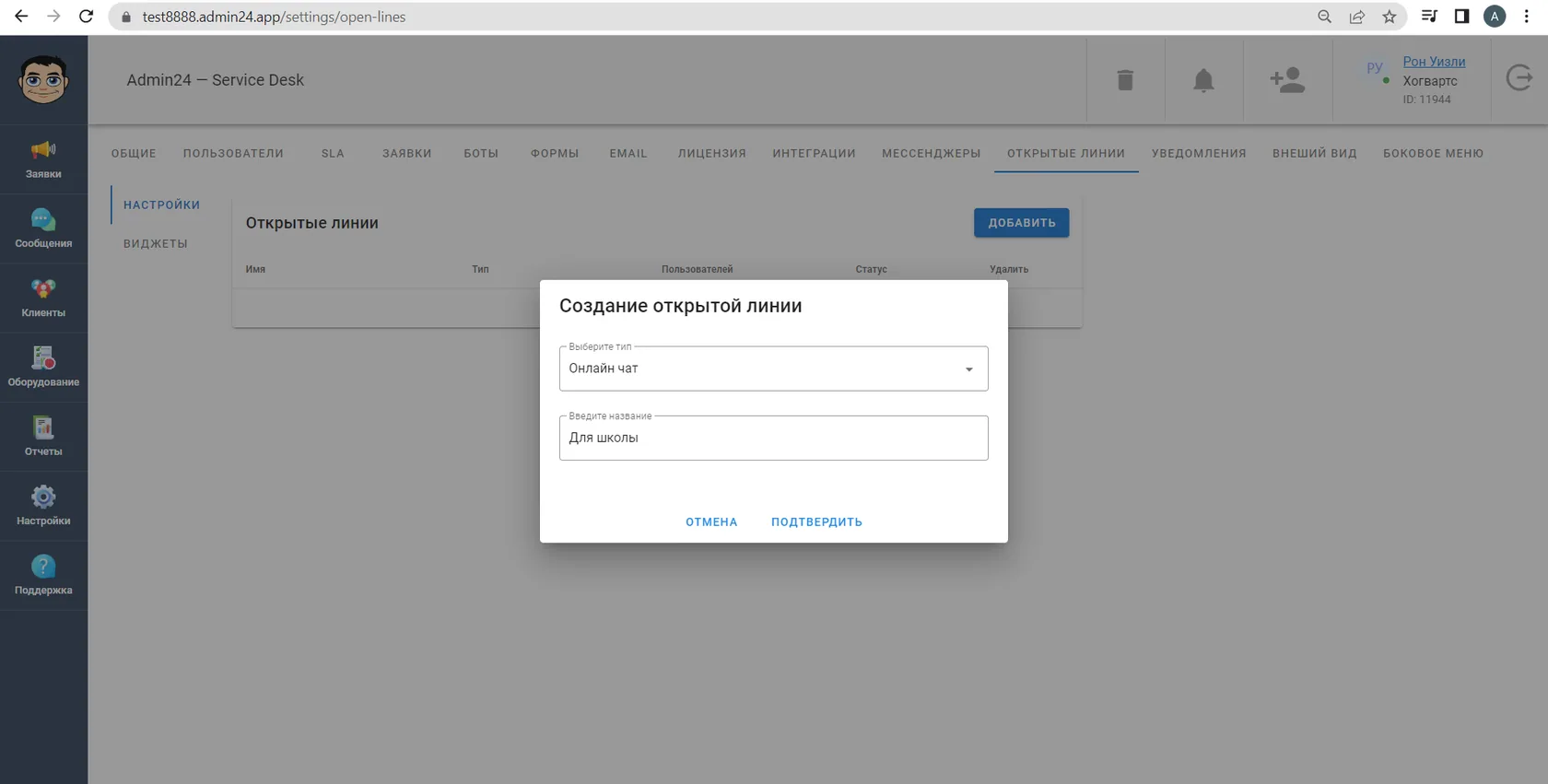Bookmark this page with the star icon
This screenshot has width=1548, height=784.
pos(1390,17)
